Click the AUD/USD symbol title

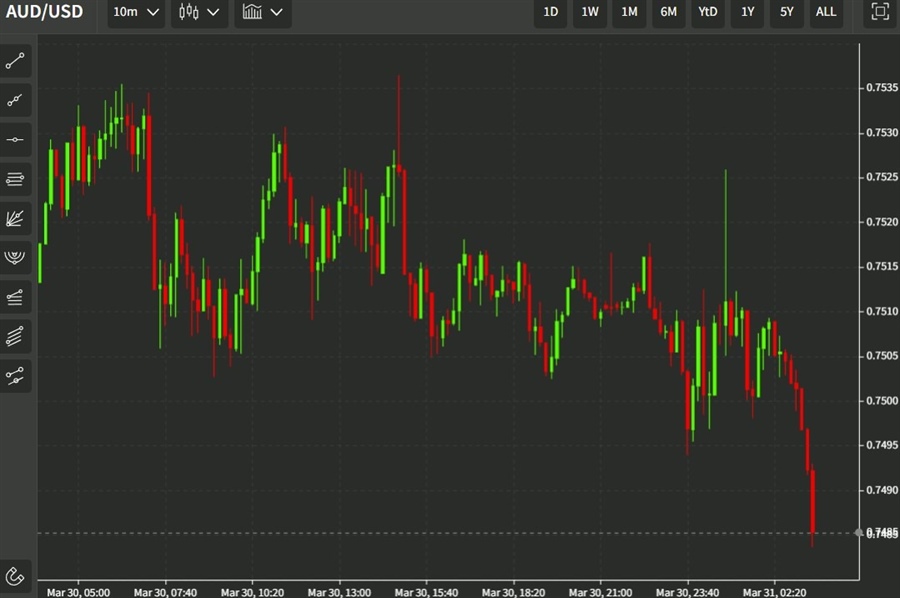(44, 11)
